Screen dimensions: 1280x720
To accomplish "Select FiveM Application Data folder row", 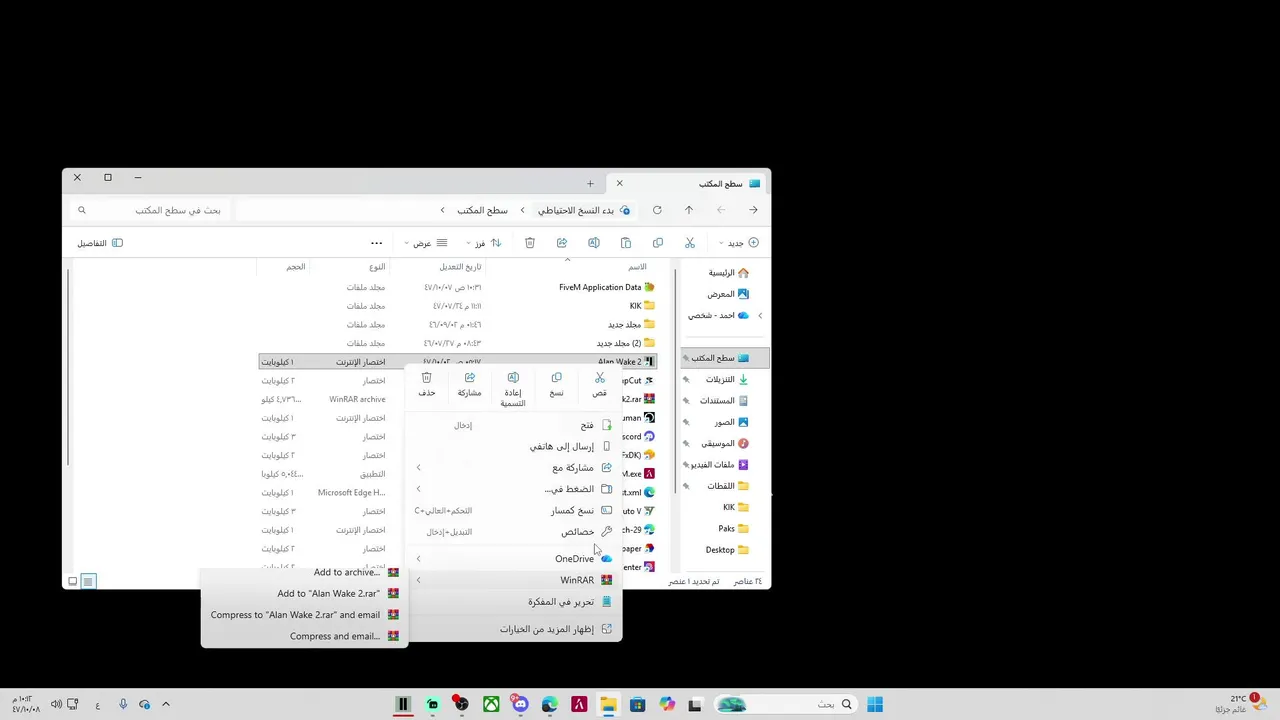I will (x=457, y=287).
